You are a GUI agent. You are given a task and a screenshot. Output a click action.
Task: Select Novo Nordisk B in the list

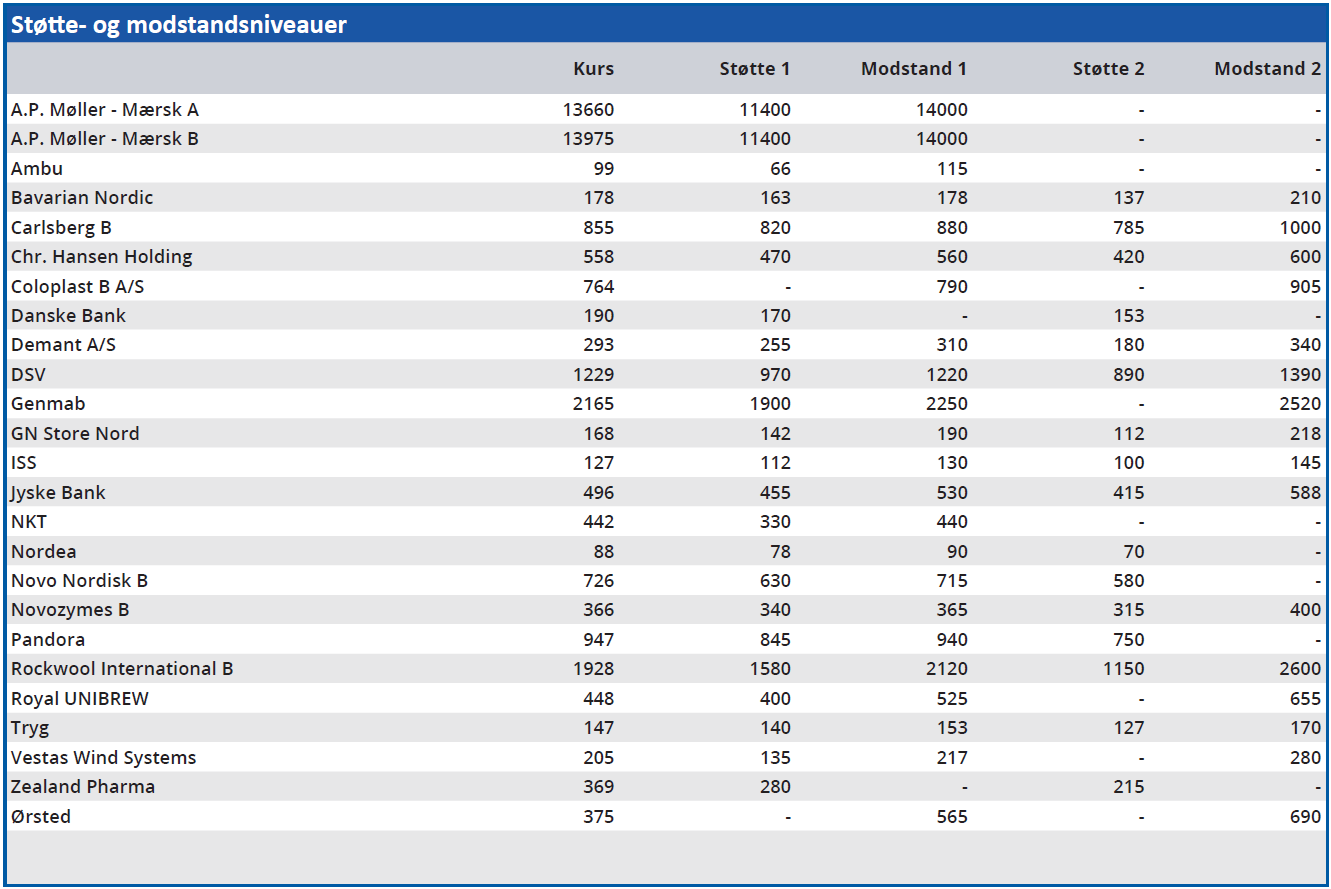click(79, 581)
